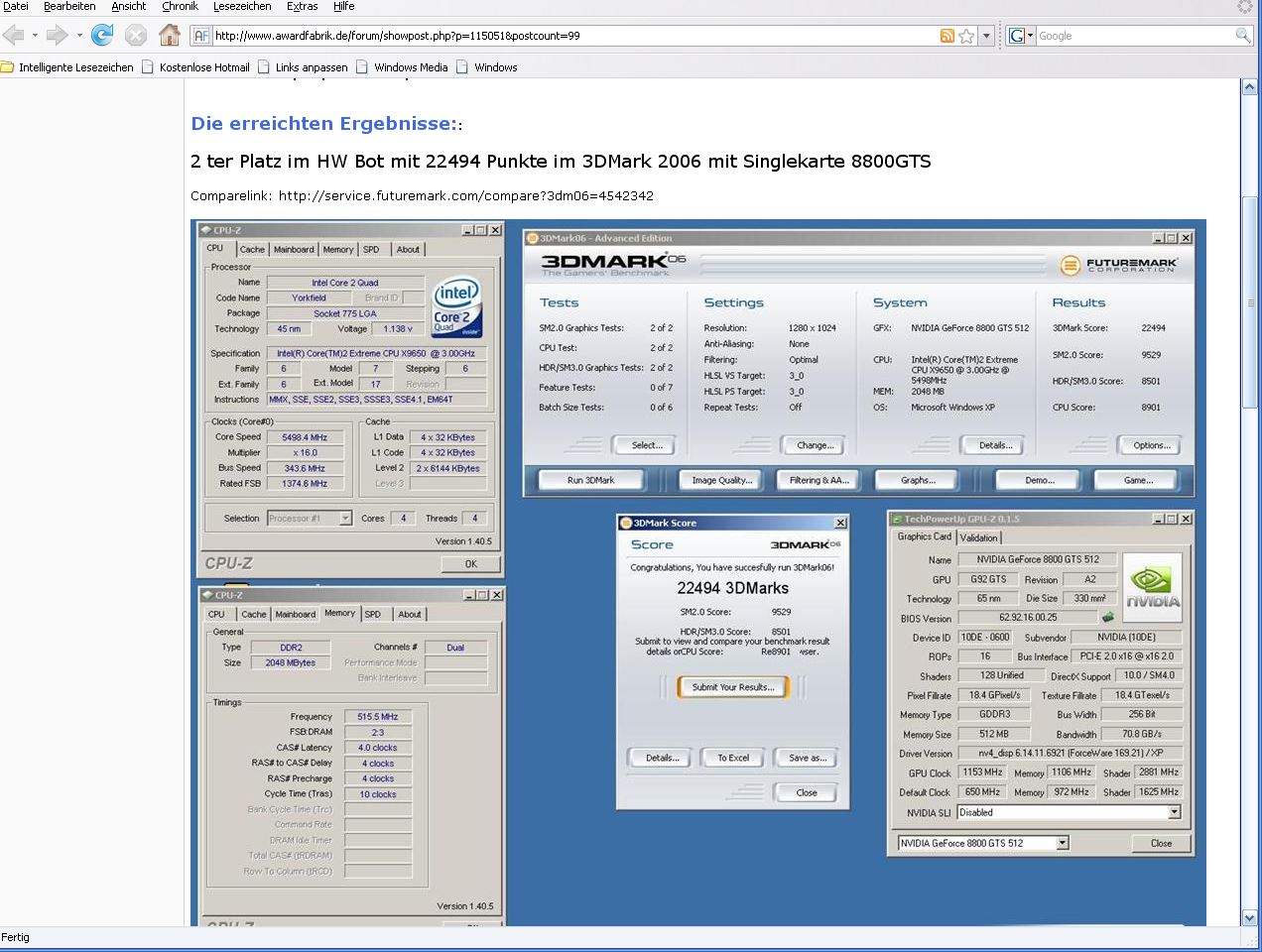Click the page vertical scrollbar thumb
Screen dimensions: 1262x952
tap(1250, 302)
